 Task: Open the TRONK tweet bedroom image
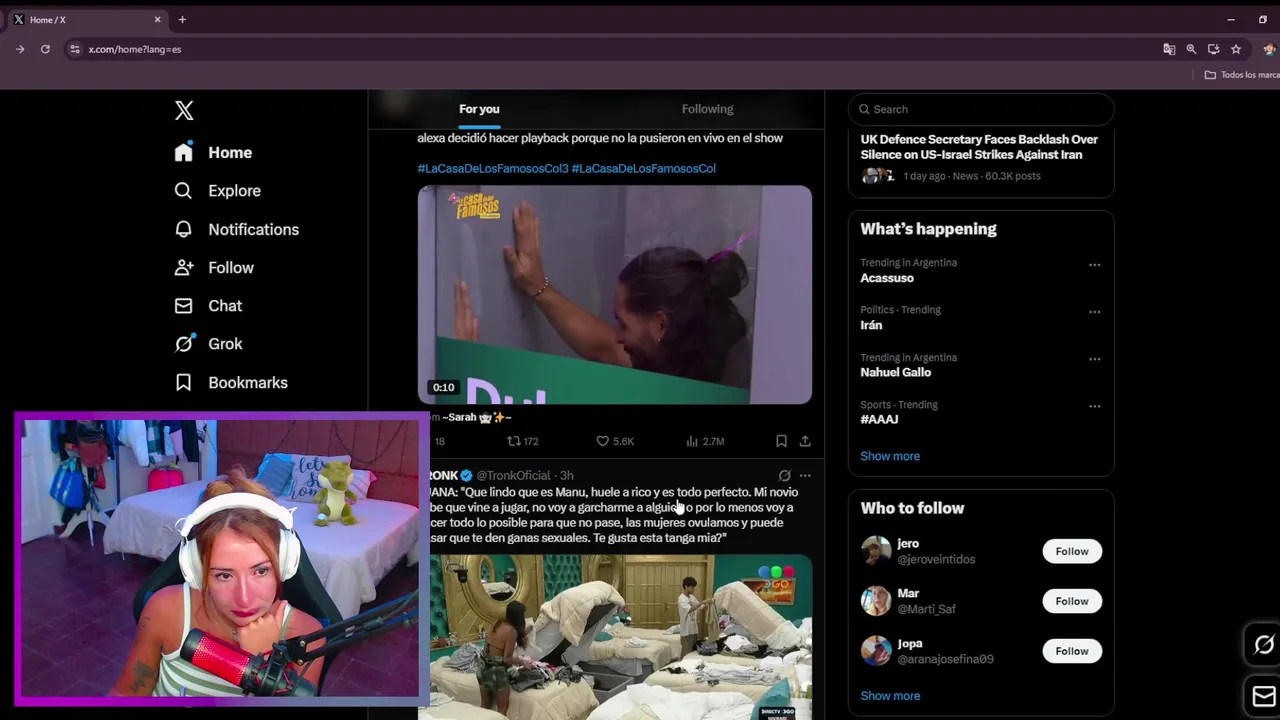point(621,637)
